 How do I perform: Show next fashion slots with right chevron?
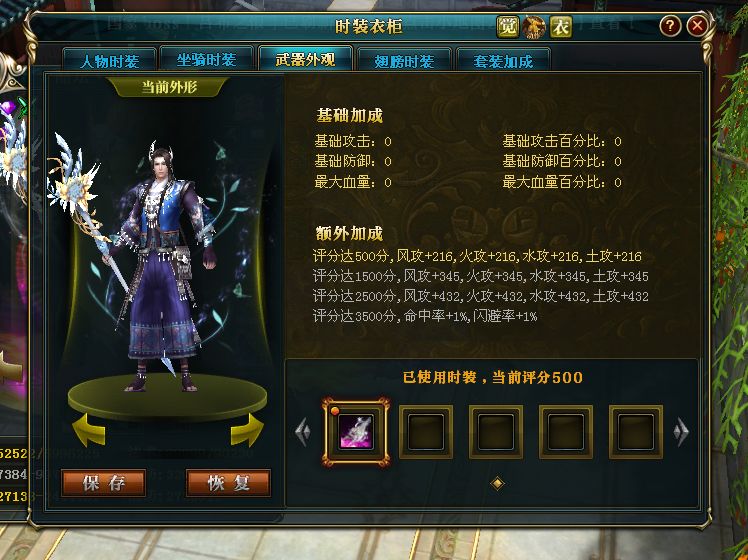point(681,432)
